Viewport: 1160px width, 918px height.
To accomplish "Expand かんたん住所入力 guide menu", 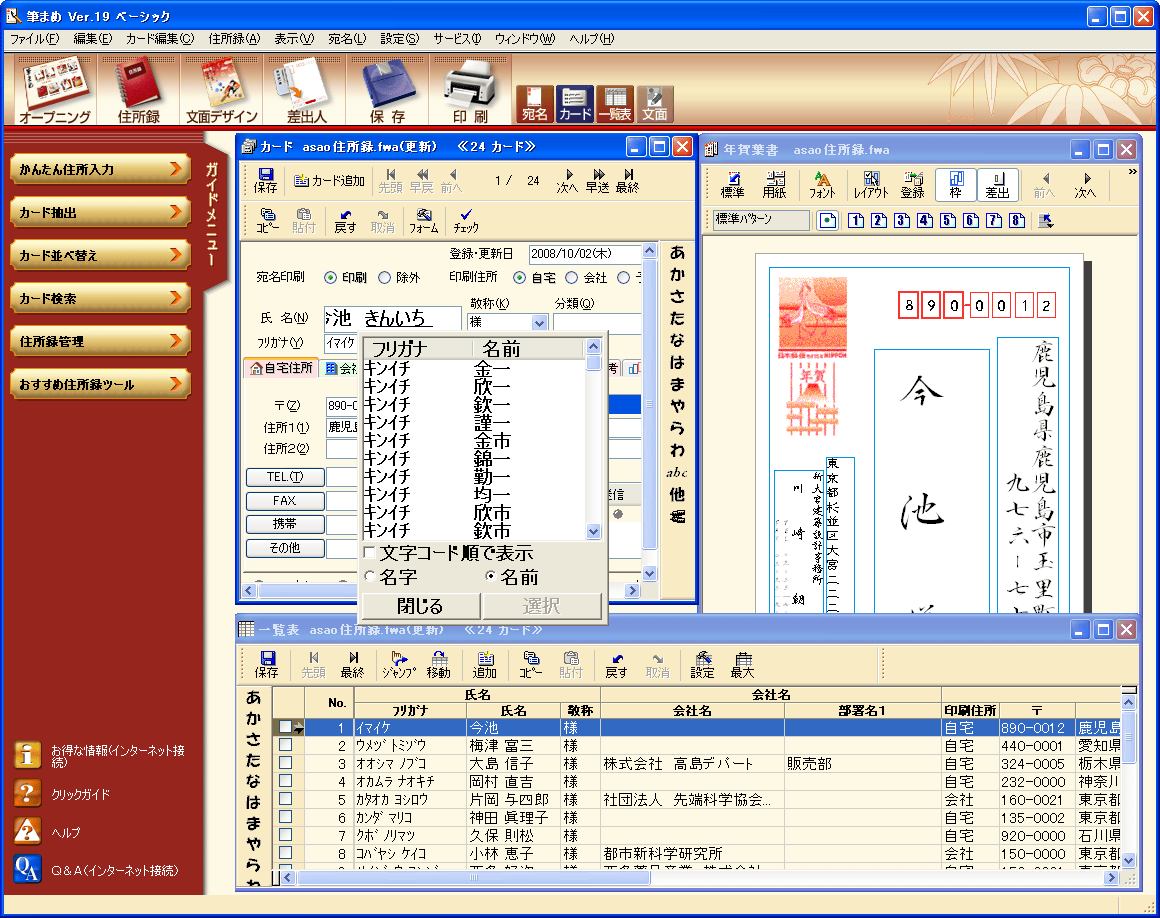I will (x=100, y=169).
